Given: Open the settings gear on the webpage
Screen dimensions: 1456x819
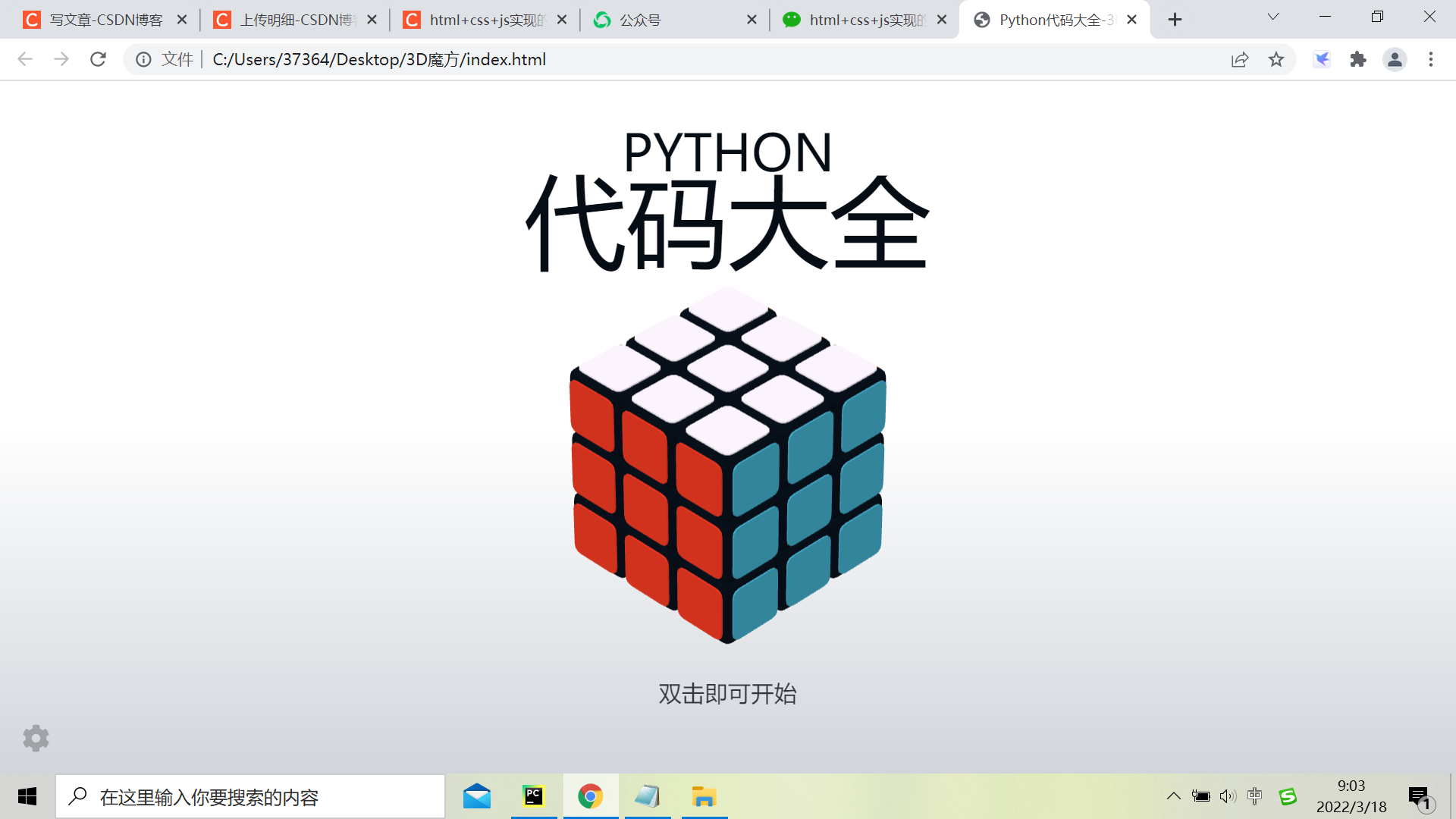Looking at the screenshot, I should pos(35,738).
